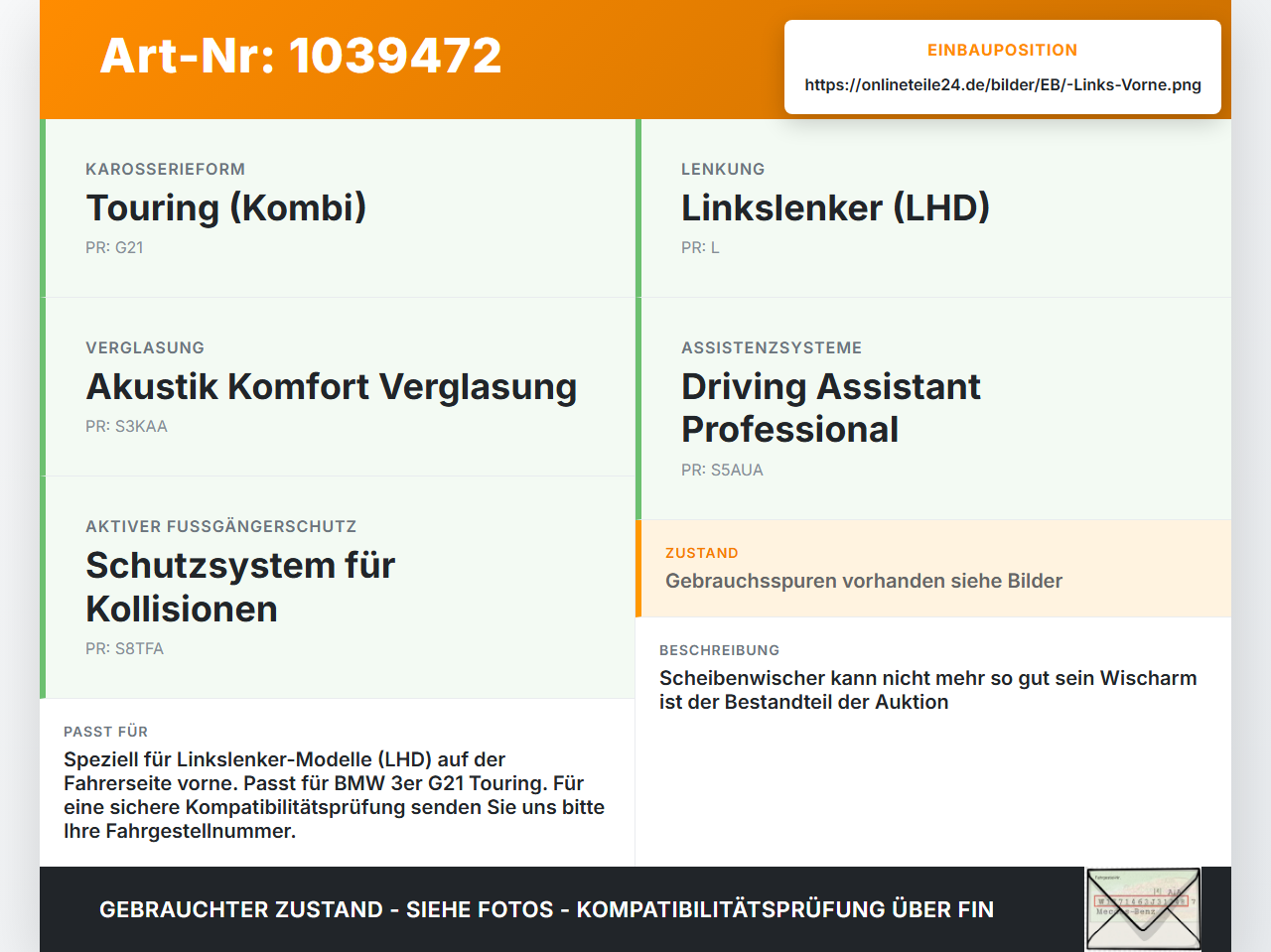Viewport: 1271px width, 952px height.
Task: Select the Akustik Komfort Verglasung entry
Action: click(338, 387)
